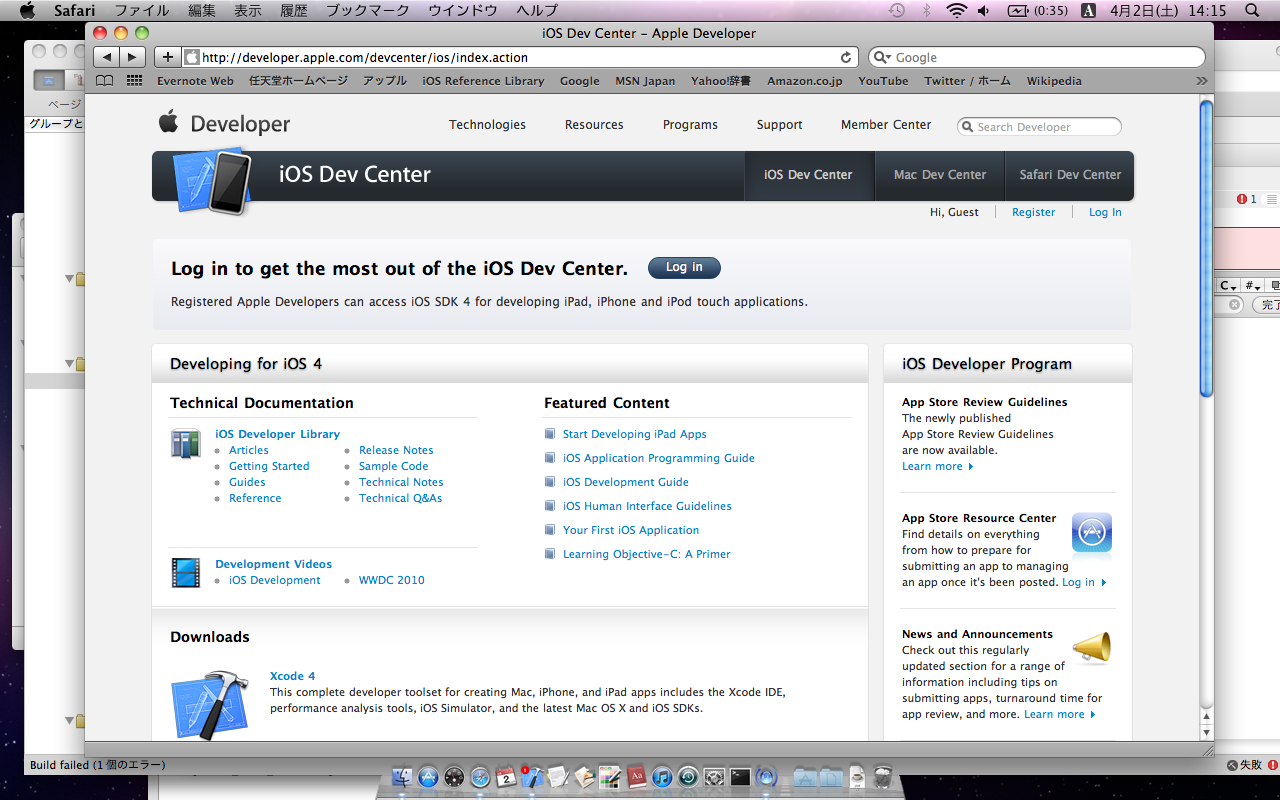The height and width of the screenshot is (800, 1280).
Task: Open System Preferences from the Dock
Action: 714,777
